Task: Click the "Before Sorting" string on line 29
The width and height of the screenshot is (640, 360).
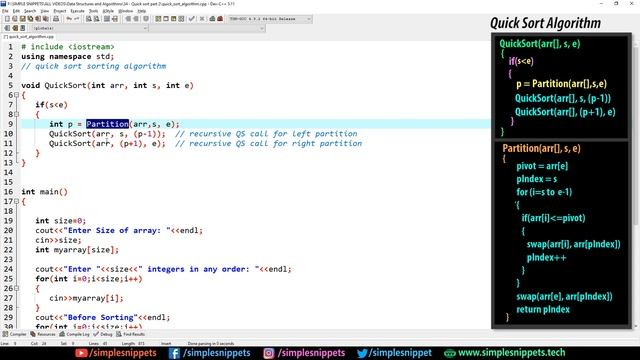Action: click(x=100, y=317)
